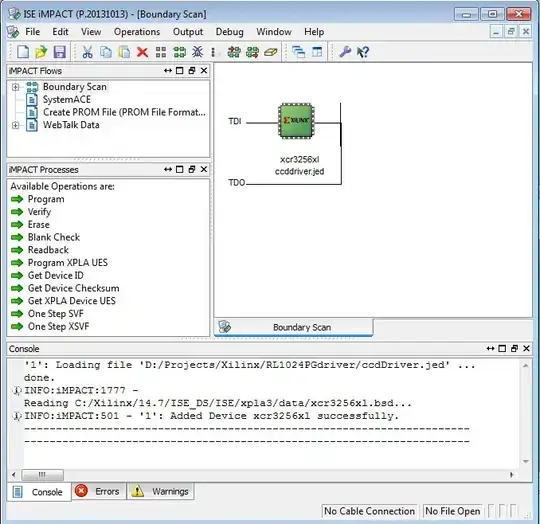Image resolution: width=540 pixels, height=524 pixels.
Task: Click console scroll-right arrow
Action: [x=512, y=475]
